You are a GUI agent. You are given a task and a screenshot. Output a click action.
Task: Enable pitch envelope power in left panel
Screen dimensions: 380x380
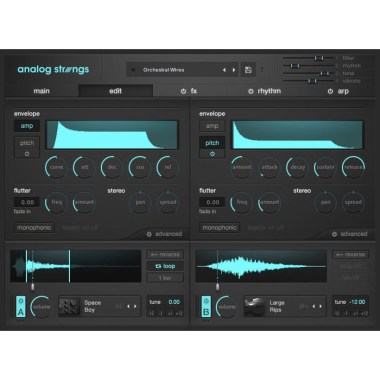(x=27, y=154)
